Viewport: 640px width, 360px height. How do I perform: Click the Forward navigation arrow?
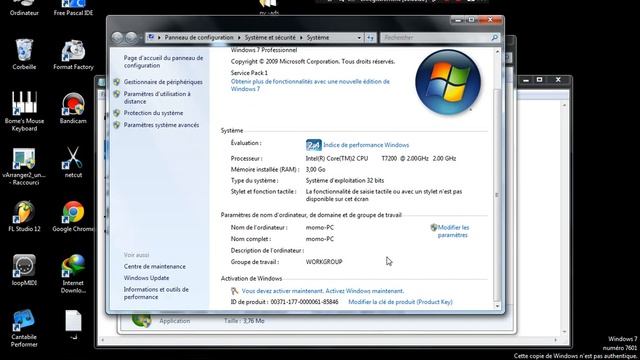(131, 38)
